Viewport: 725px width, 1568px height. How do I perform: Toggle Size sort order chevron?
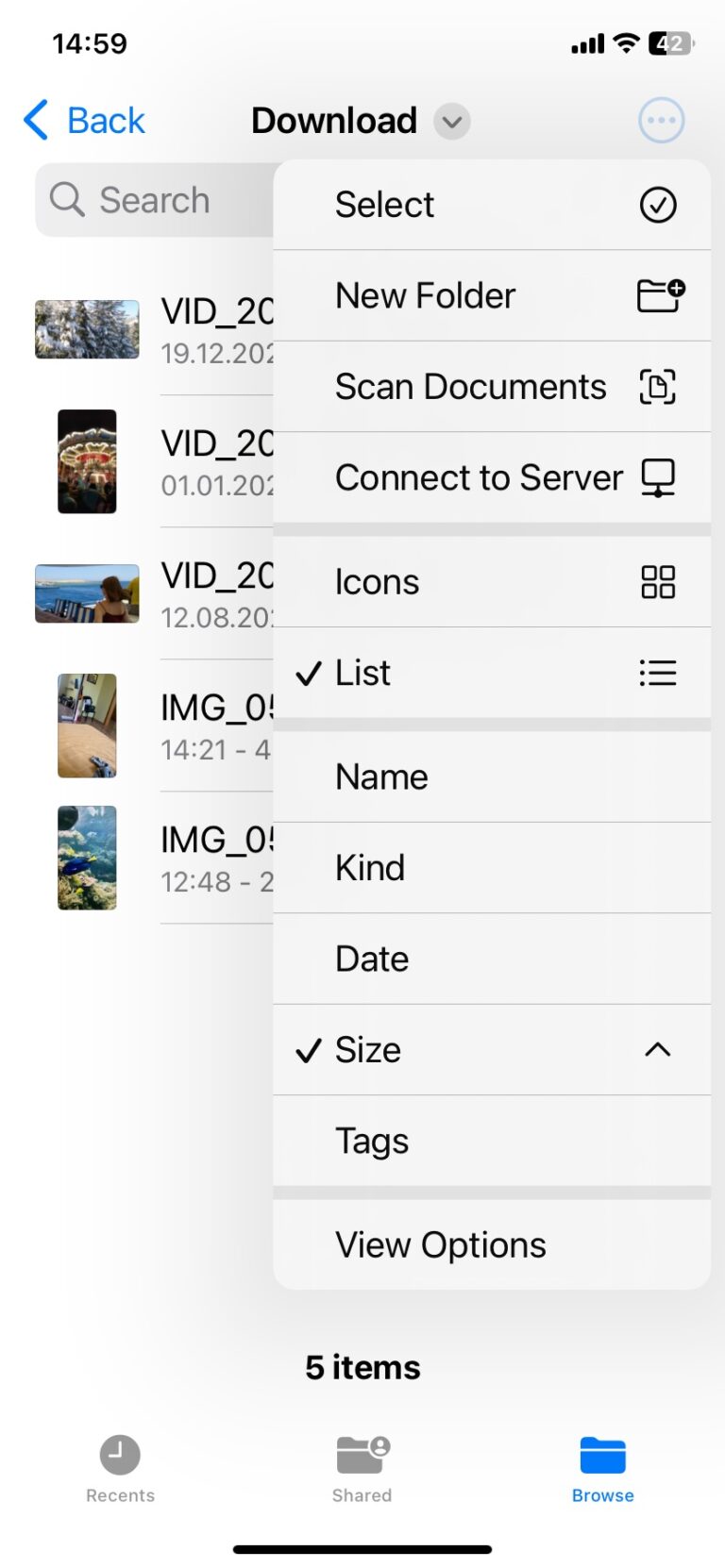658,1050
